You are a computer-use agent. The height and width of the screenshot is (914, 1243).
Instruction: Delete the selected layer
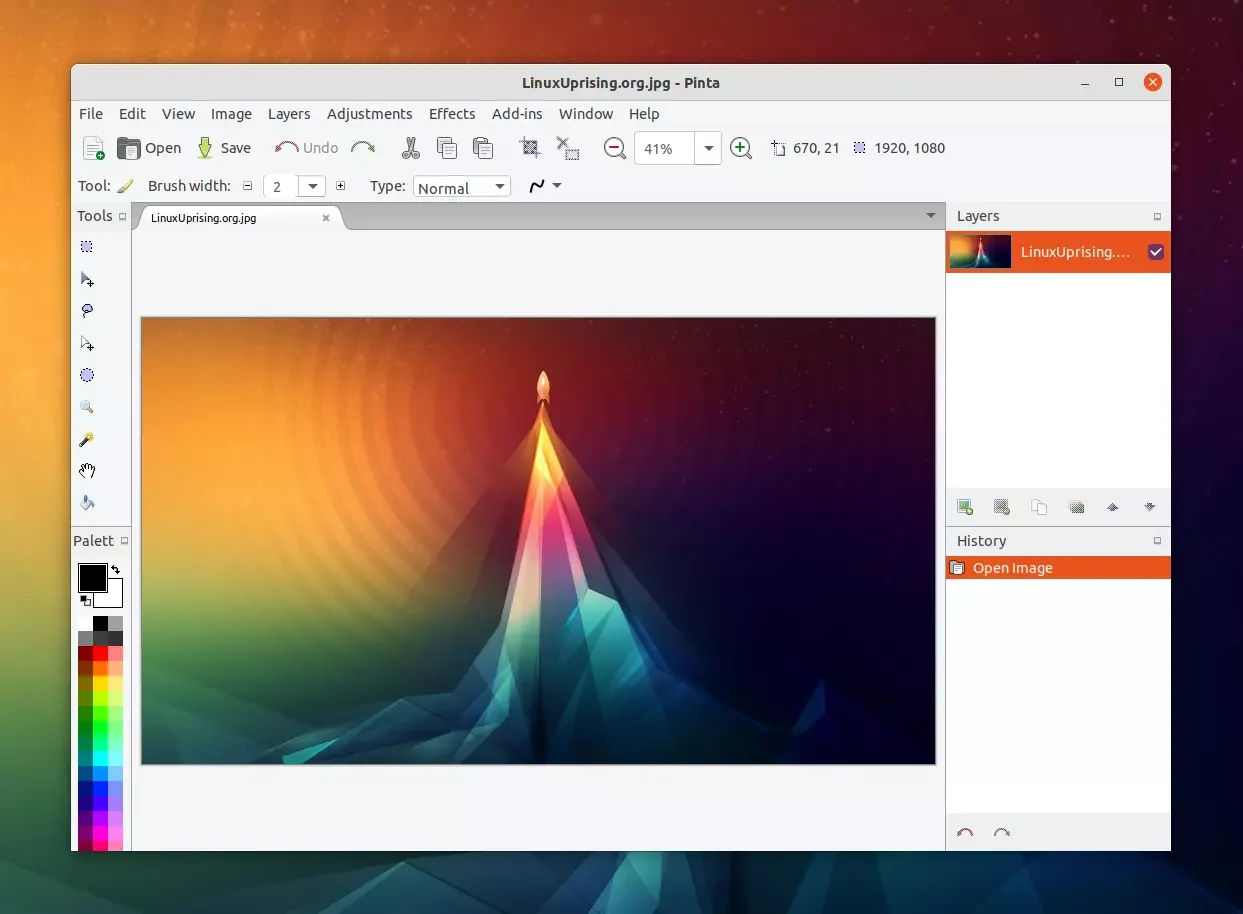(1002, 507)
